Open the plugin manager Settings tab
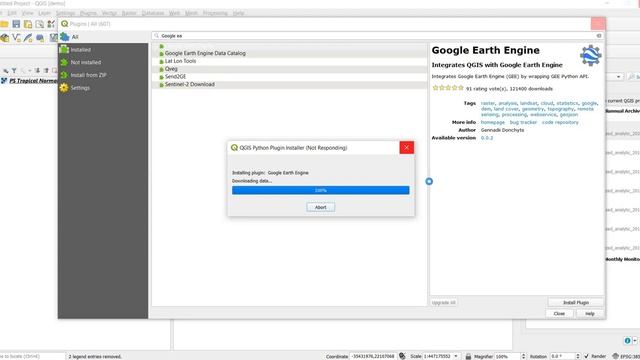Viewport: 640px width, 360px height. [103, 88]
